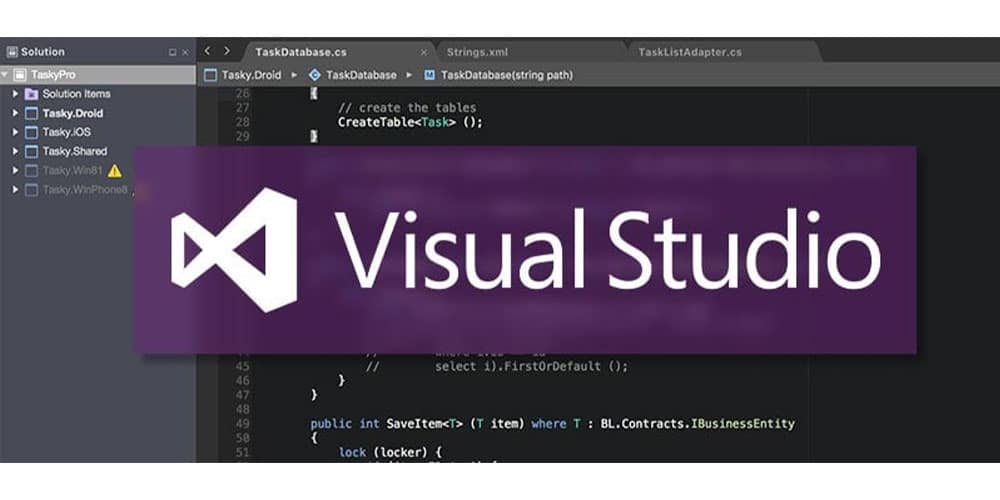Open Tasky.Droid breadcrumb selector
The image size is (1000, 500).
tap(251, 75)
